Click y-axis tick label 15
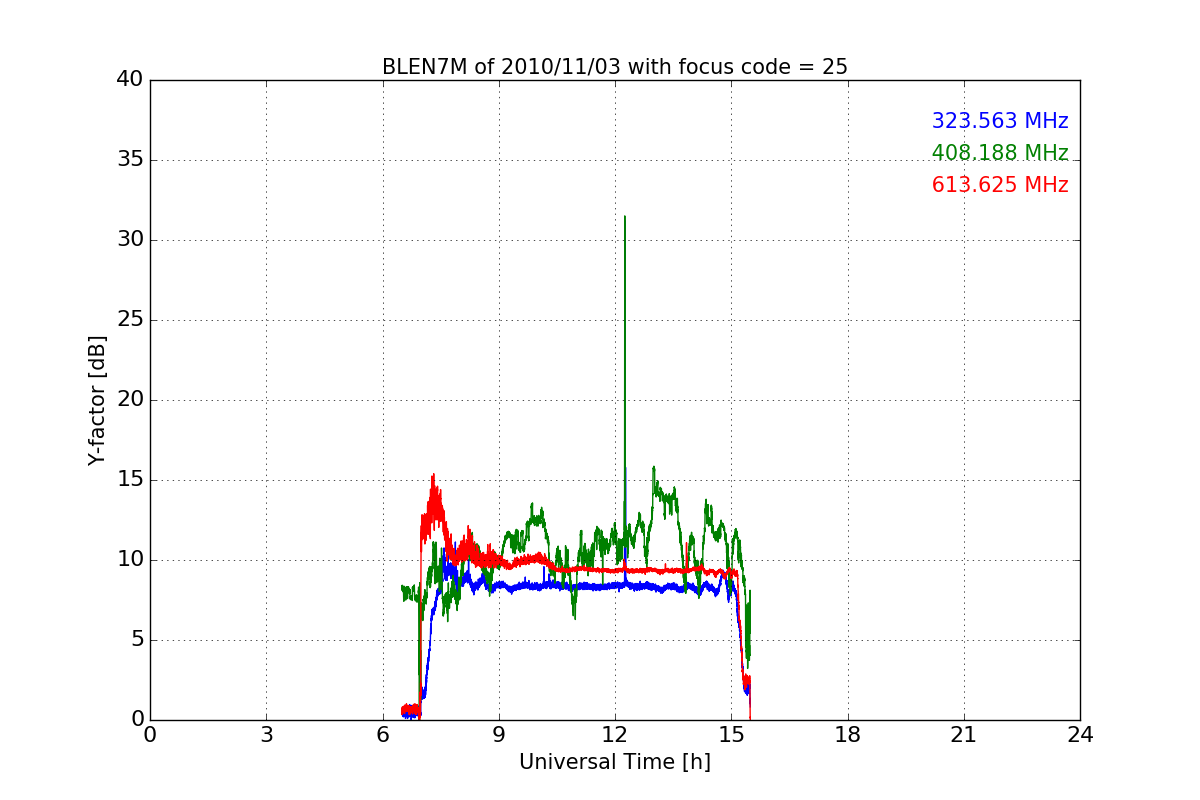This screenshot has height=800, width=1200. tap(131, 480)
